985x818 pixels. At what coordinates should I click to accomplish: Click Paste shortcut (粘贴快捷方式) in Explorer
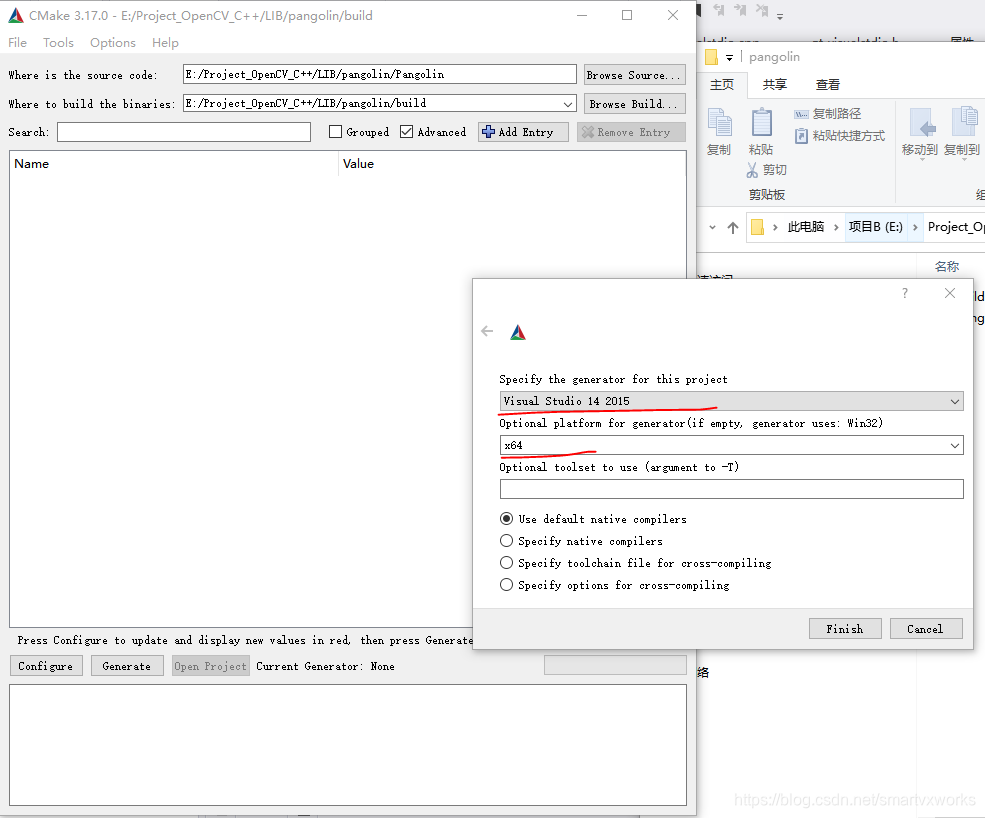pos(840,136)
